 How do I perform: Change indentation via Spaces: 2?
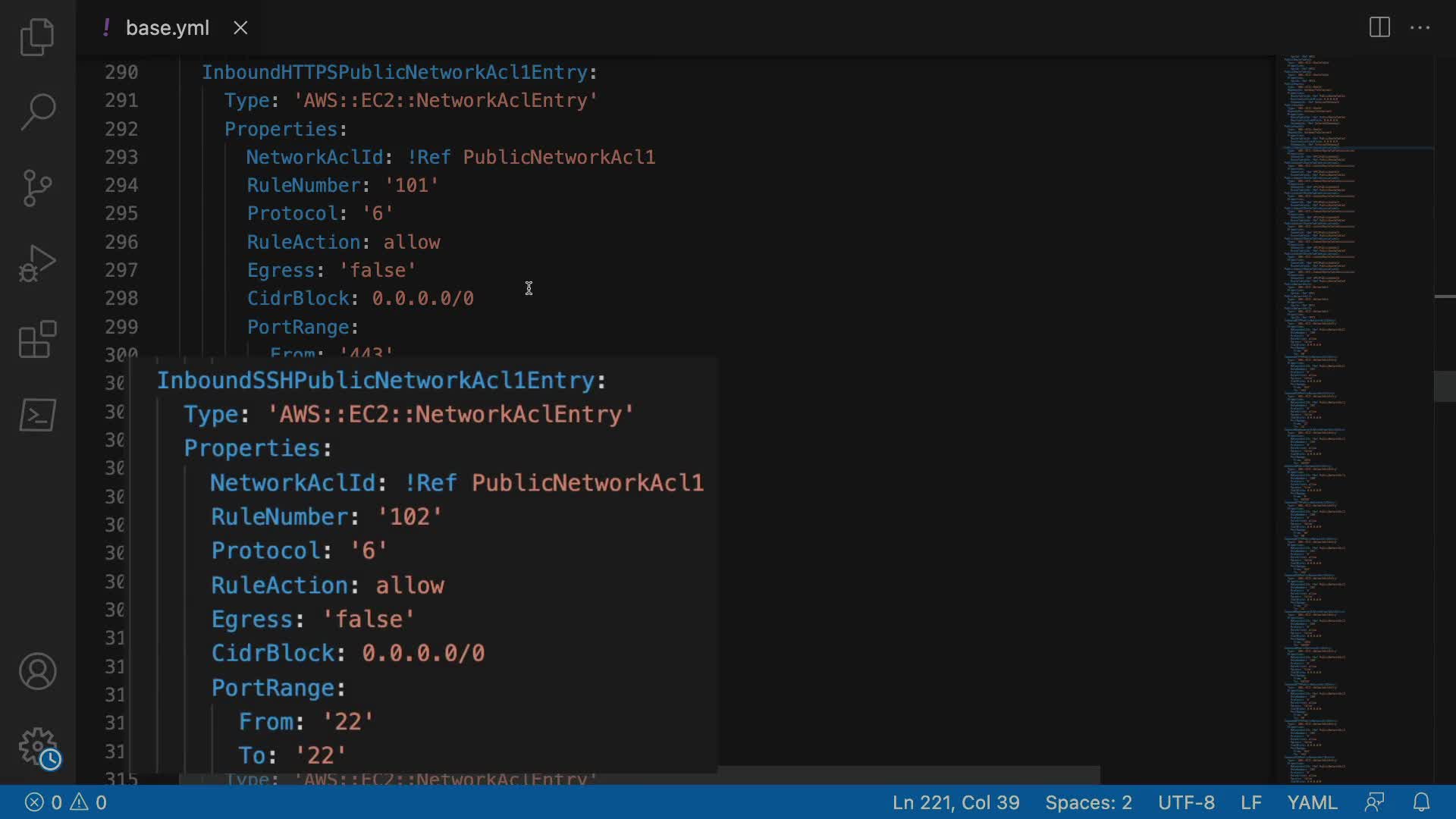click(x=1088, y=802)
